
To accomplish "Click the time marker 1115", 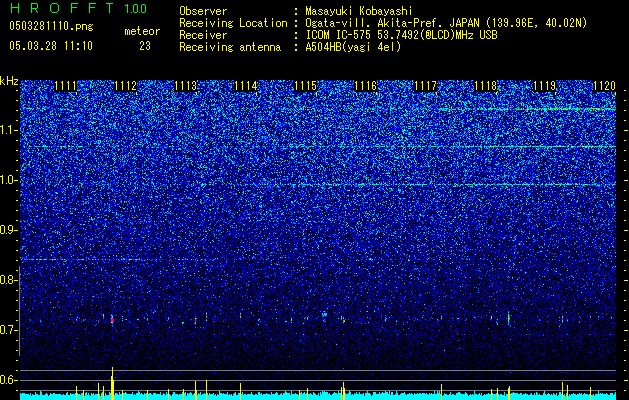I will (306, 86).
